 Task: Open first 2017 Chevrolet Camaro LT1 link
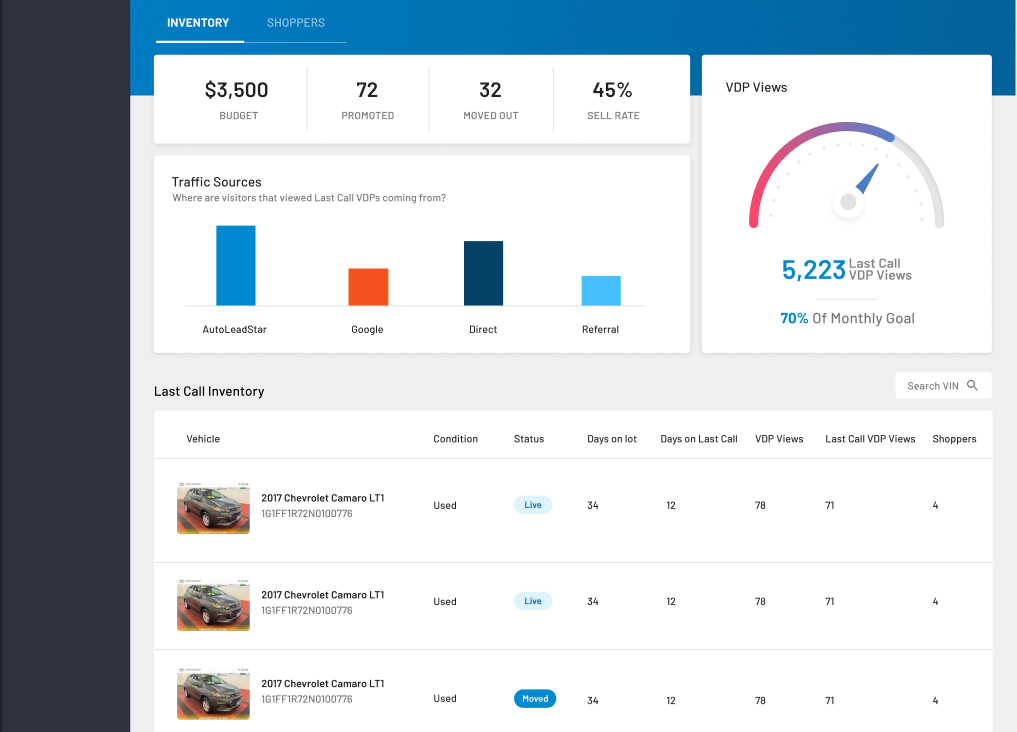coord(322,498)
